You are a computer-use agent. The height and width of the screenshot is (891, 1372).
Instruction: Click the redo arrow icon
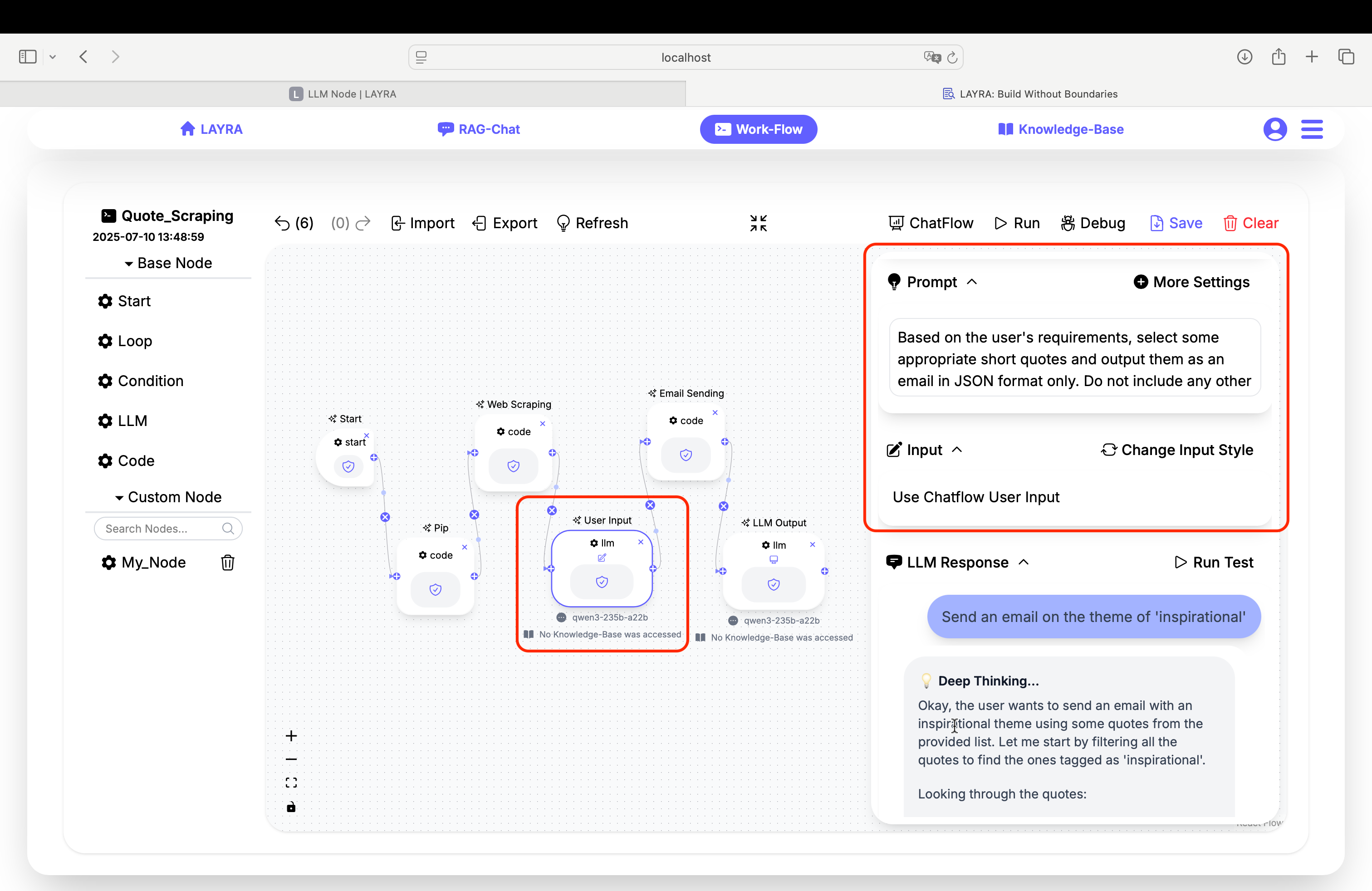point(363,223)
